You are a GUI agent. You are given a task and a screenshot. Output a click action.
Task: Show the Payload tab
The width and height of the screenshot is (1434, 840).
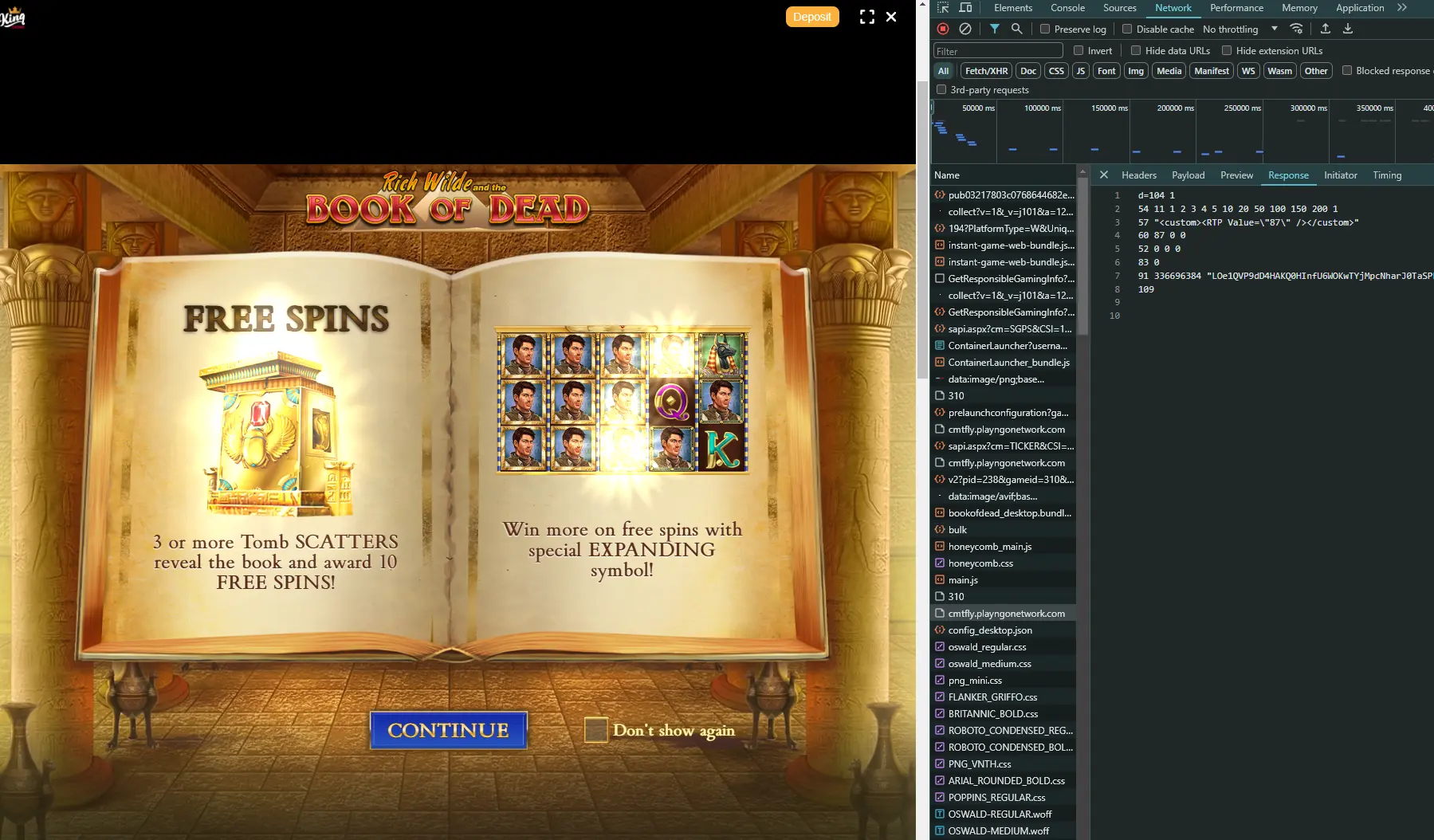[x=1188, y=175]
